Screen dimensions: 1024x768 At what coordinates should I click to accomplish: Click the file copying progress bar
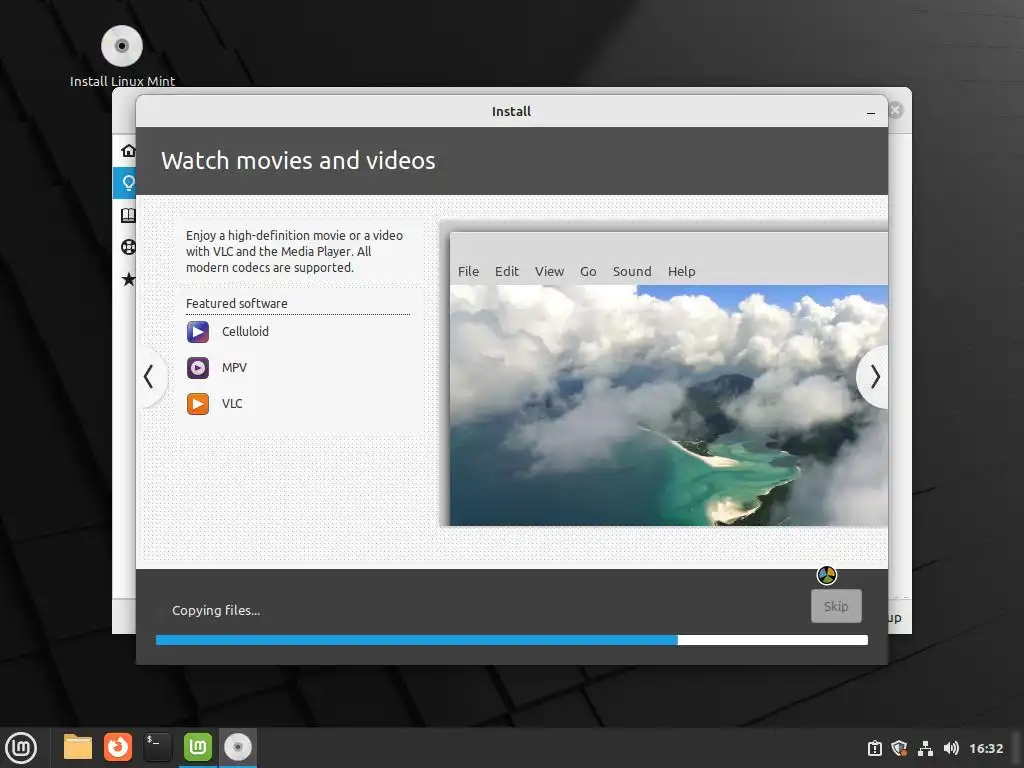(512, 640)
